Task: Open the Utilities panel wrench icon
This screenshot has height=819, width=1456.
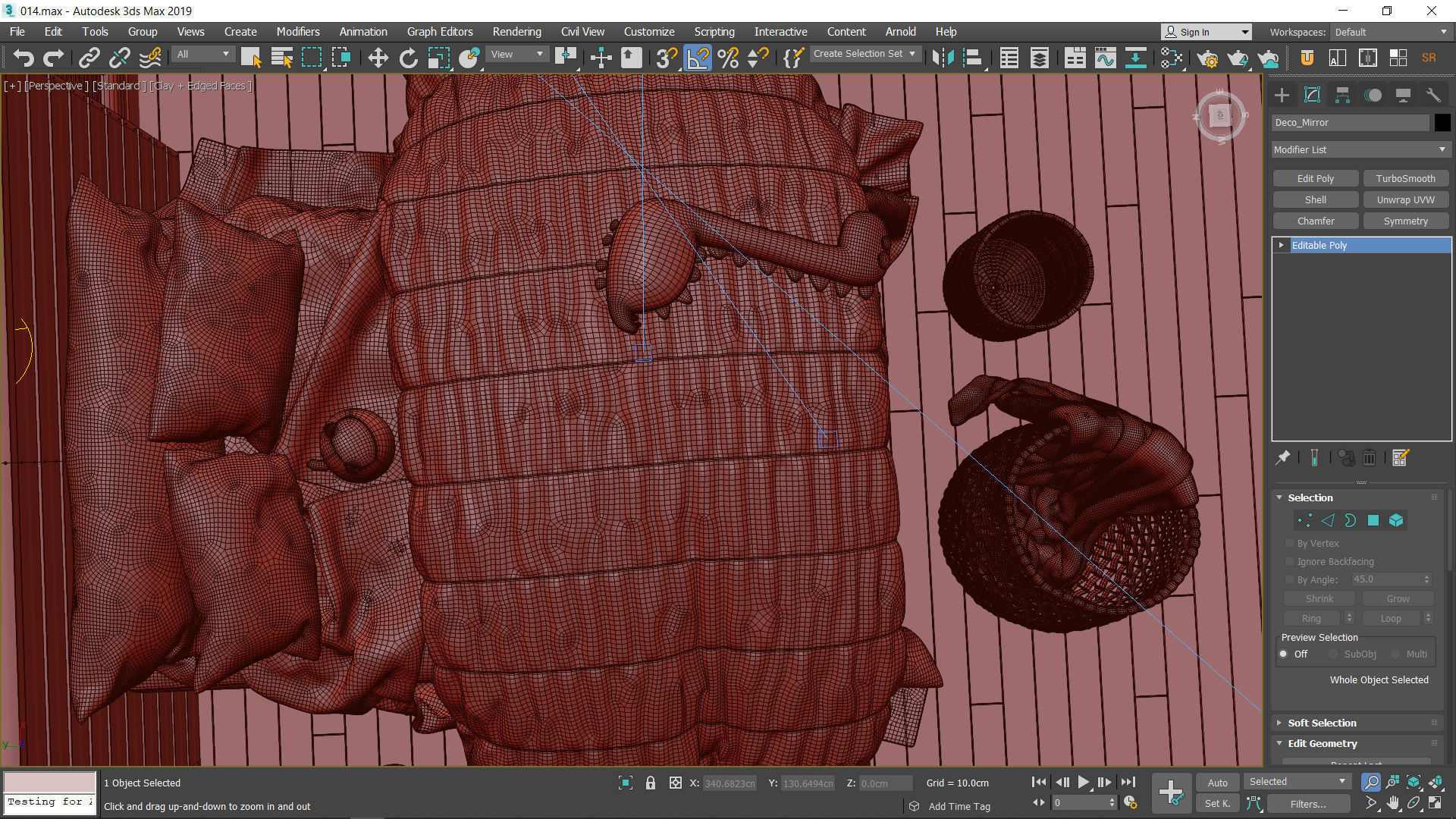Action: [1432, 95]
